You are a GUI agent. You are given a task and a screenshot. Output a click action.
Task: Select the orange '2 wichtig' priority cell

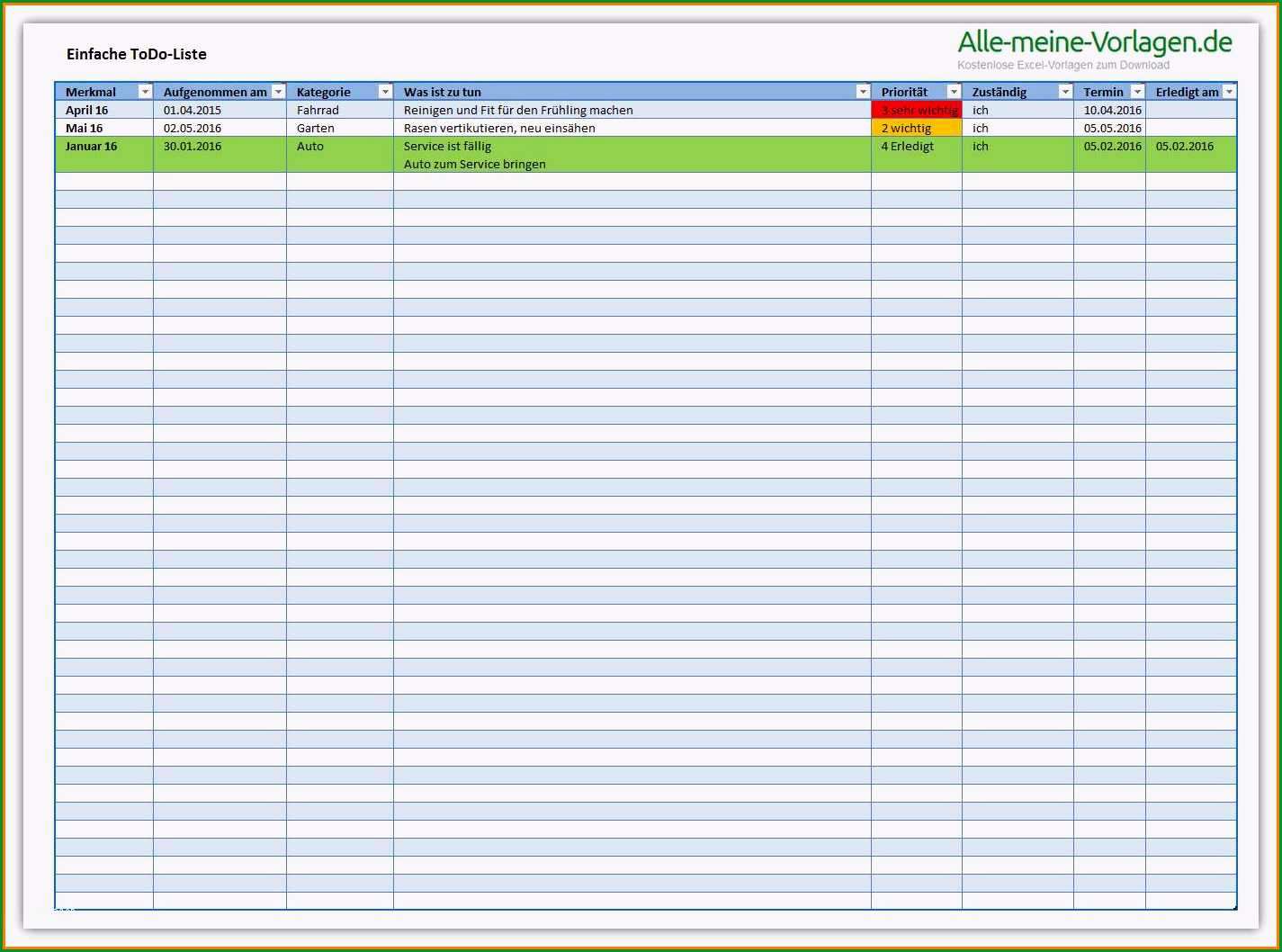[917, 128]
